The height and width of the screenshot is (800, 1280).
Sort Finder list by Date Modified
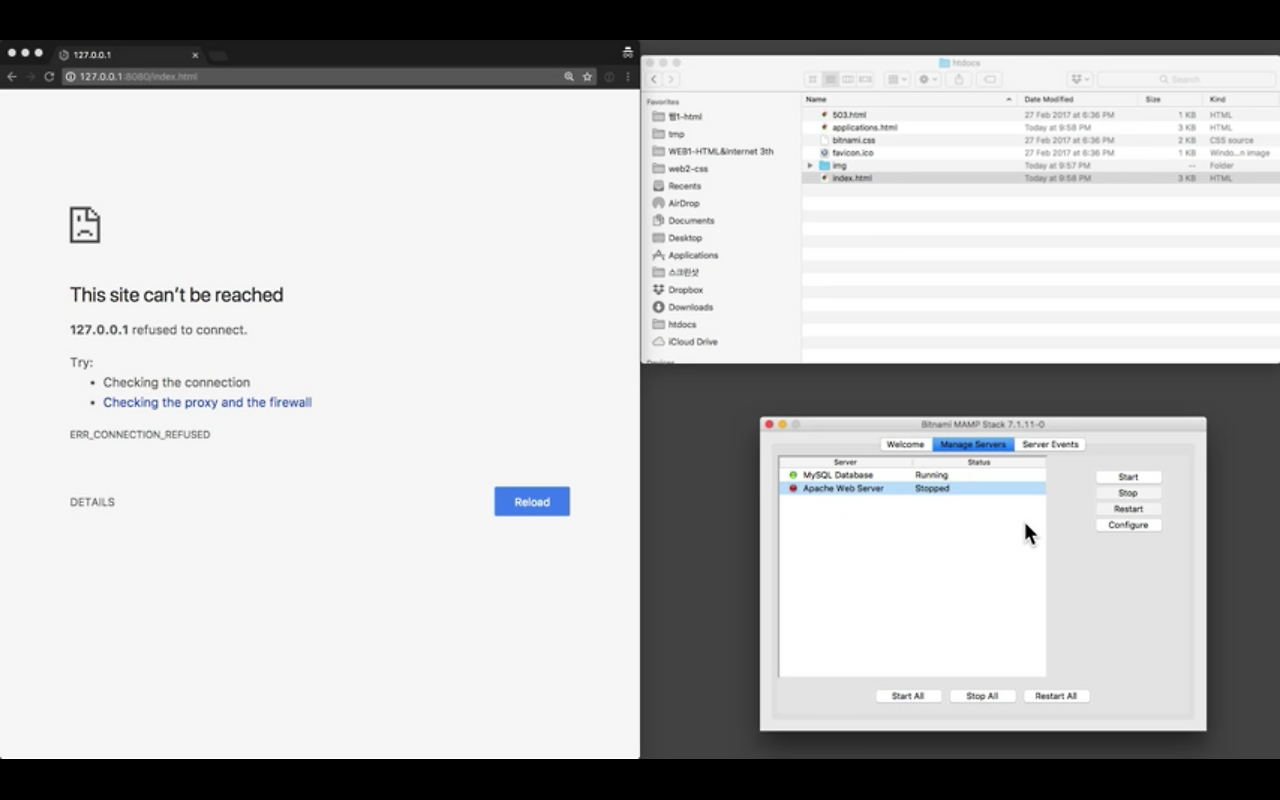point(1076,99)
